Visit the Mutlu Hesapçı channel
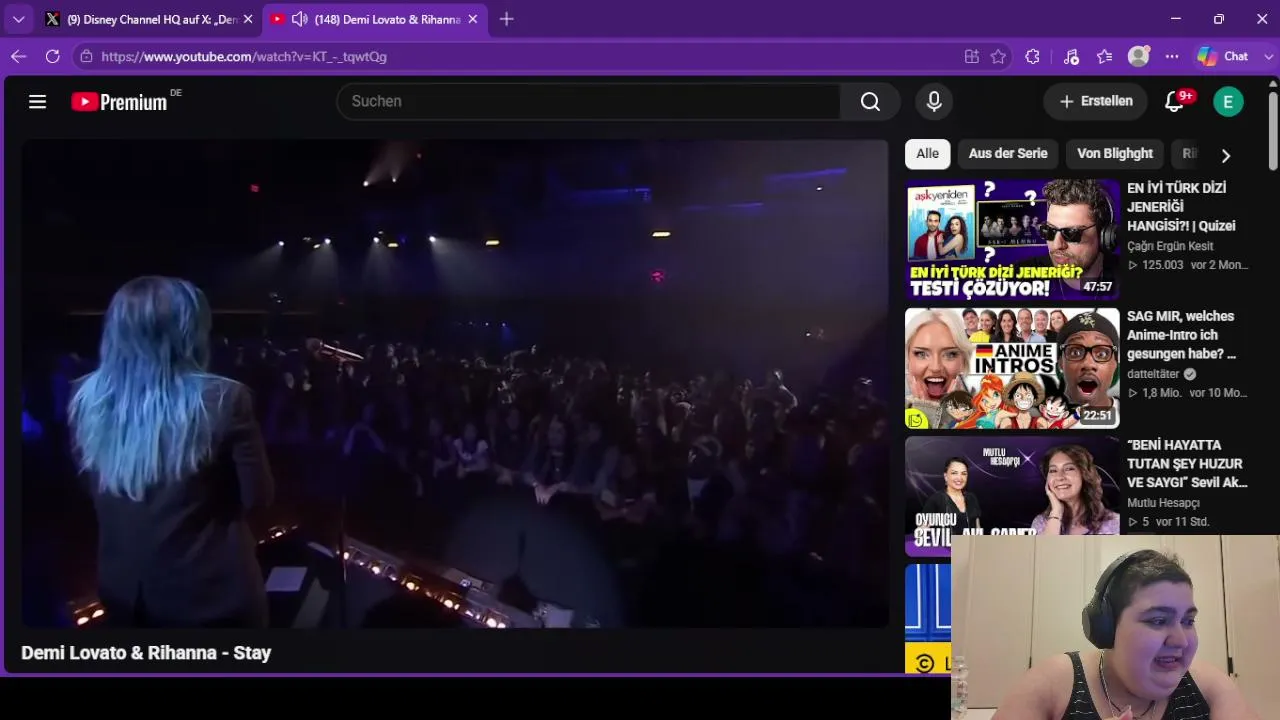This screenshot has height=720, width=1280. (x=1163, y=503)
